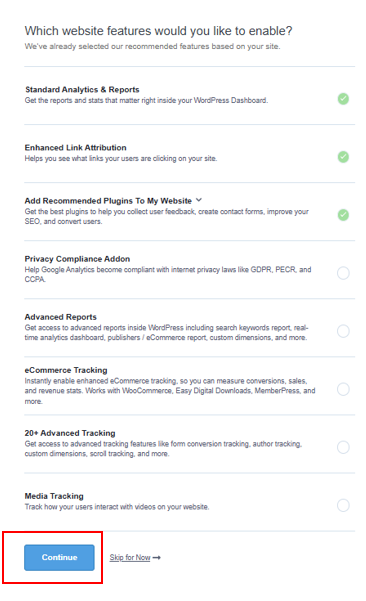This screenshot has width=366, height=601.
Task: Open the Skip for Now link
Action: [x=130, y=557]
